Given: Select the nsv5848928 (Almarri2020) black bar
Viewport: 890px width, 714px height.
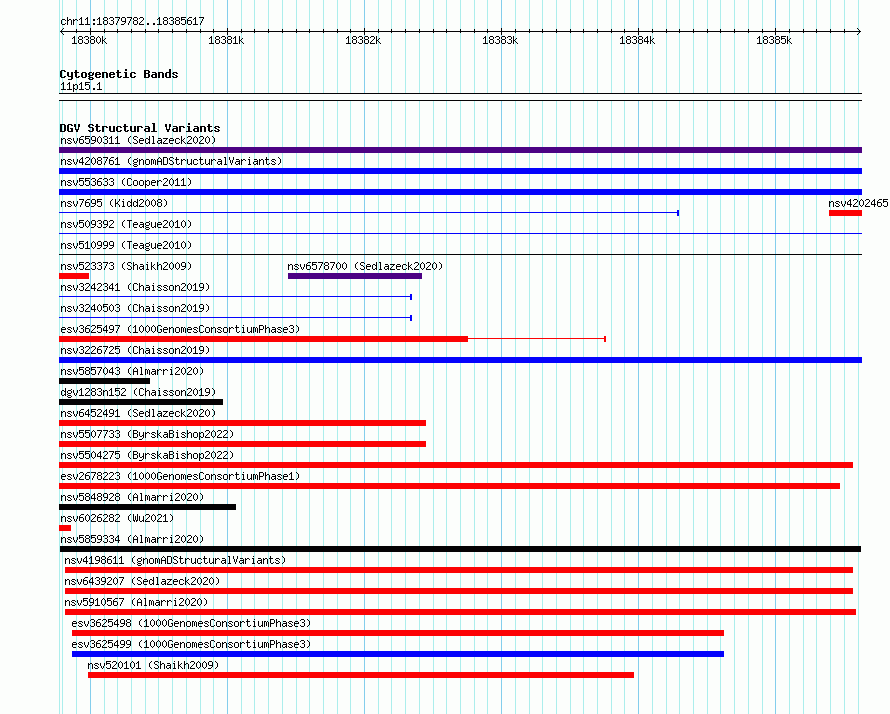Looking at the screenshot, I should [x=148, y=507].
